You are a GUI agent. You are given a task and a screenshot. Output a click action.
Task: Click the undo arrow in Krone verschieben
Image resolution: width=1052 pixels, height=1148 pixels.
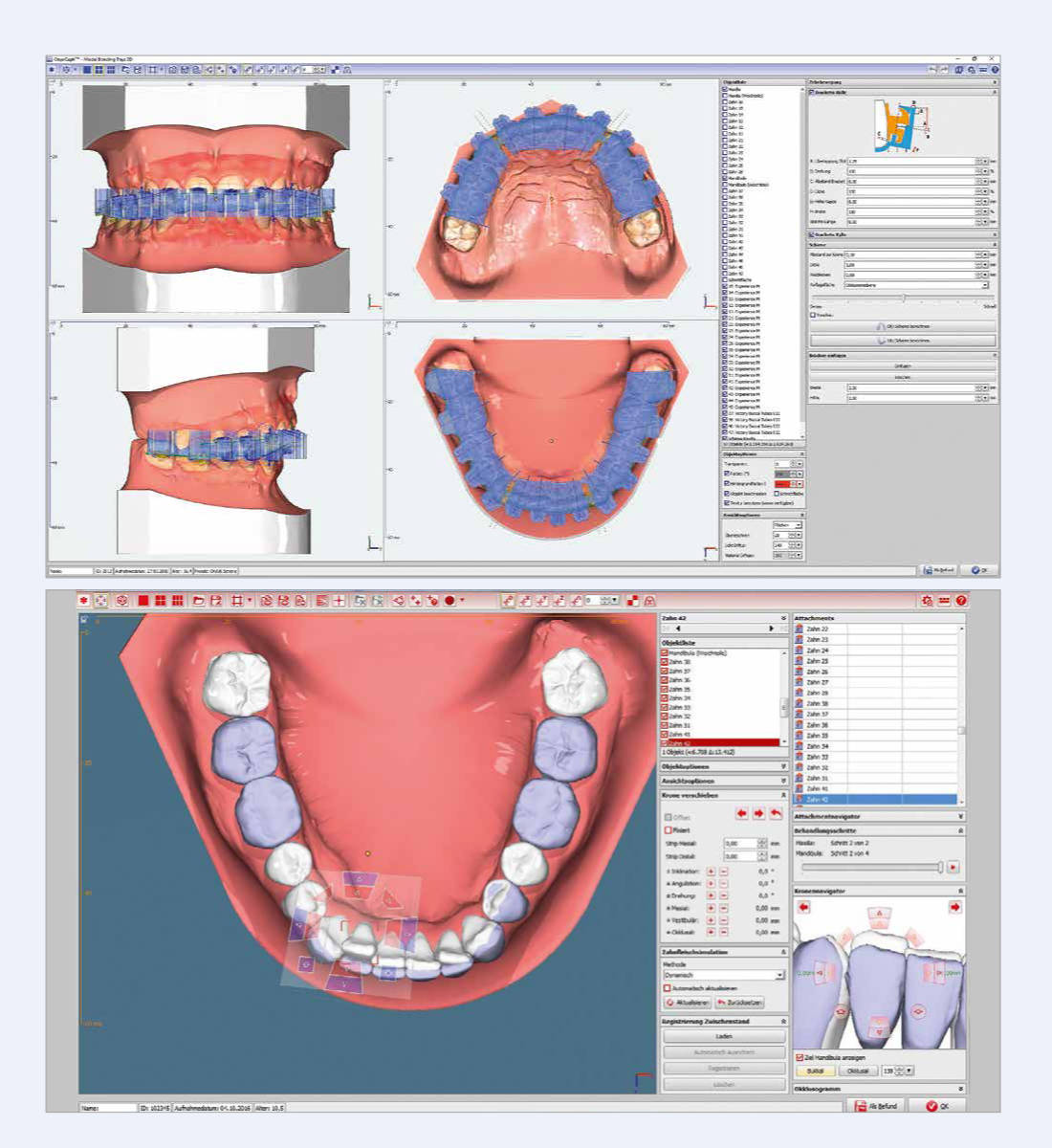776,814
